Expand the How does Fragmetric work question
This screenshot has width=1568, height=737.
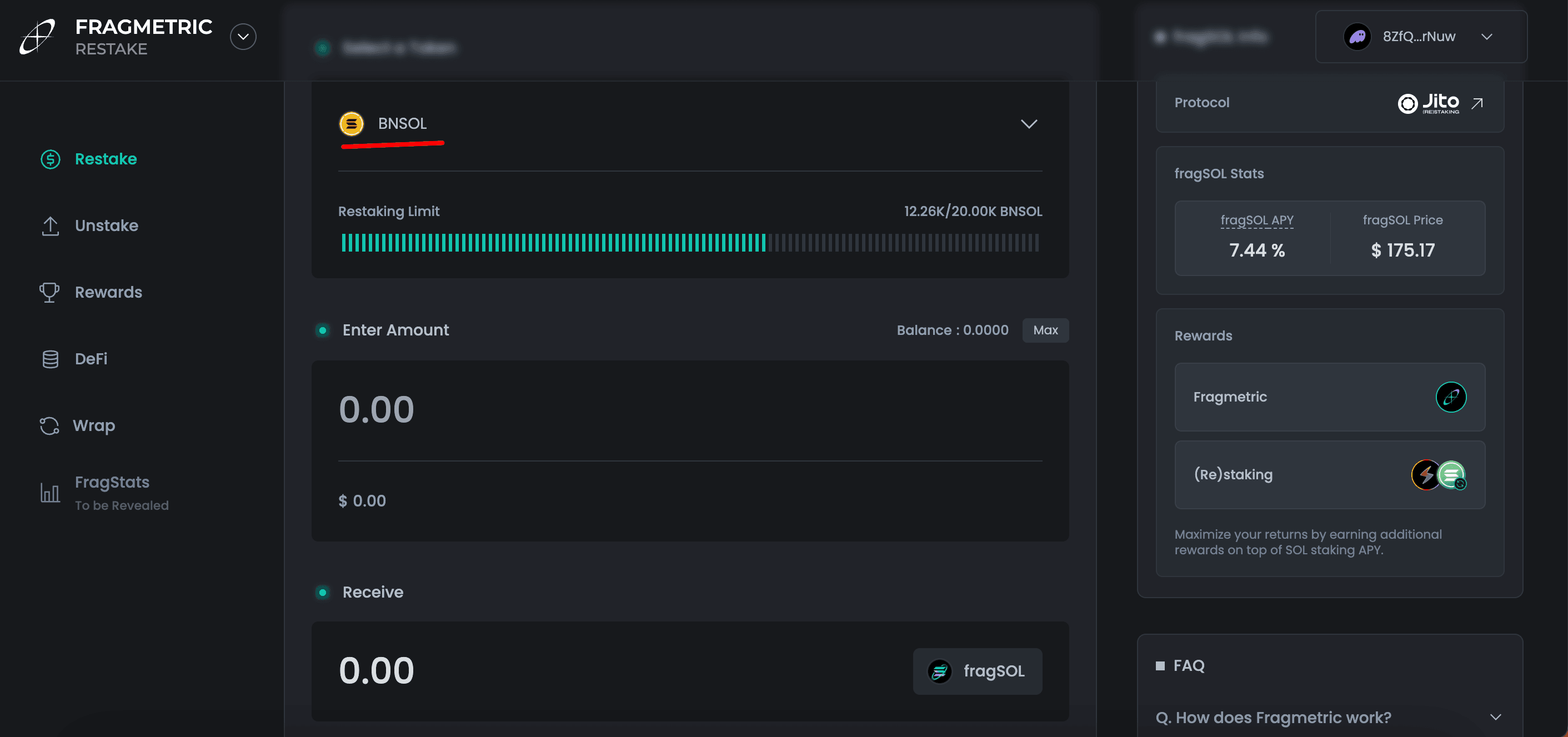(x=1329, y=718)
